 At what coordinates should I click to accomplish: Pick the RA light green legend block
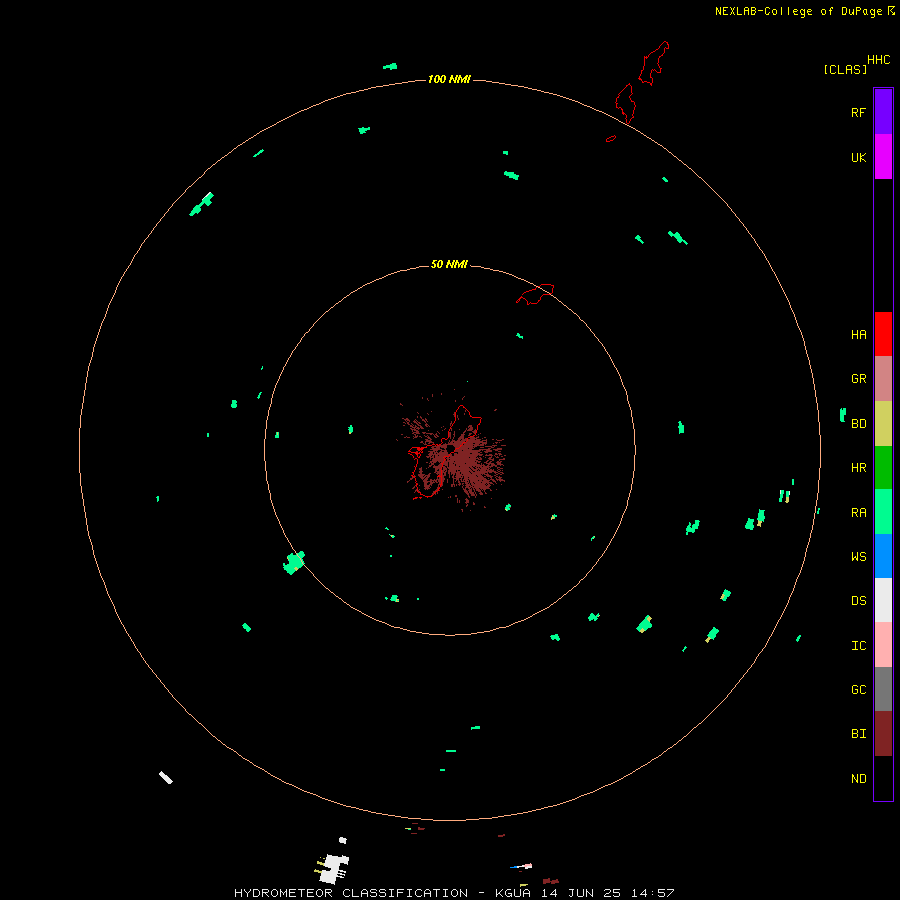tap(883, 512)
